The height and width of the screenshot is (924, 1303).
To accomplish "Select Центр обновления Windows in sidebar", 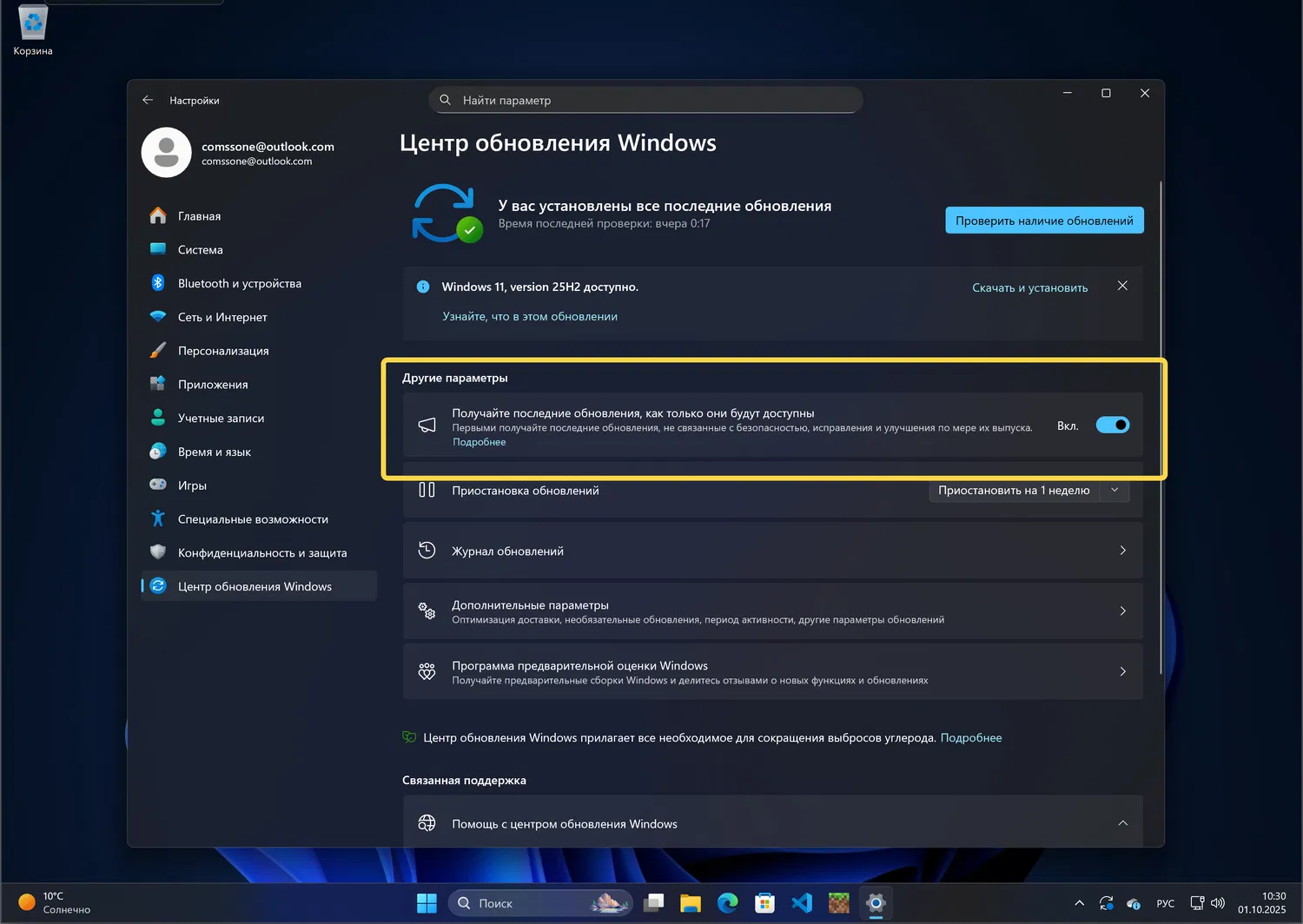I will click(x=259, y=586).
